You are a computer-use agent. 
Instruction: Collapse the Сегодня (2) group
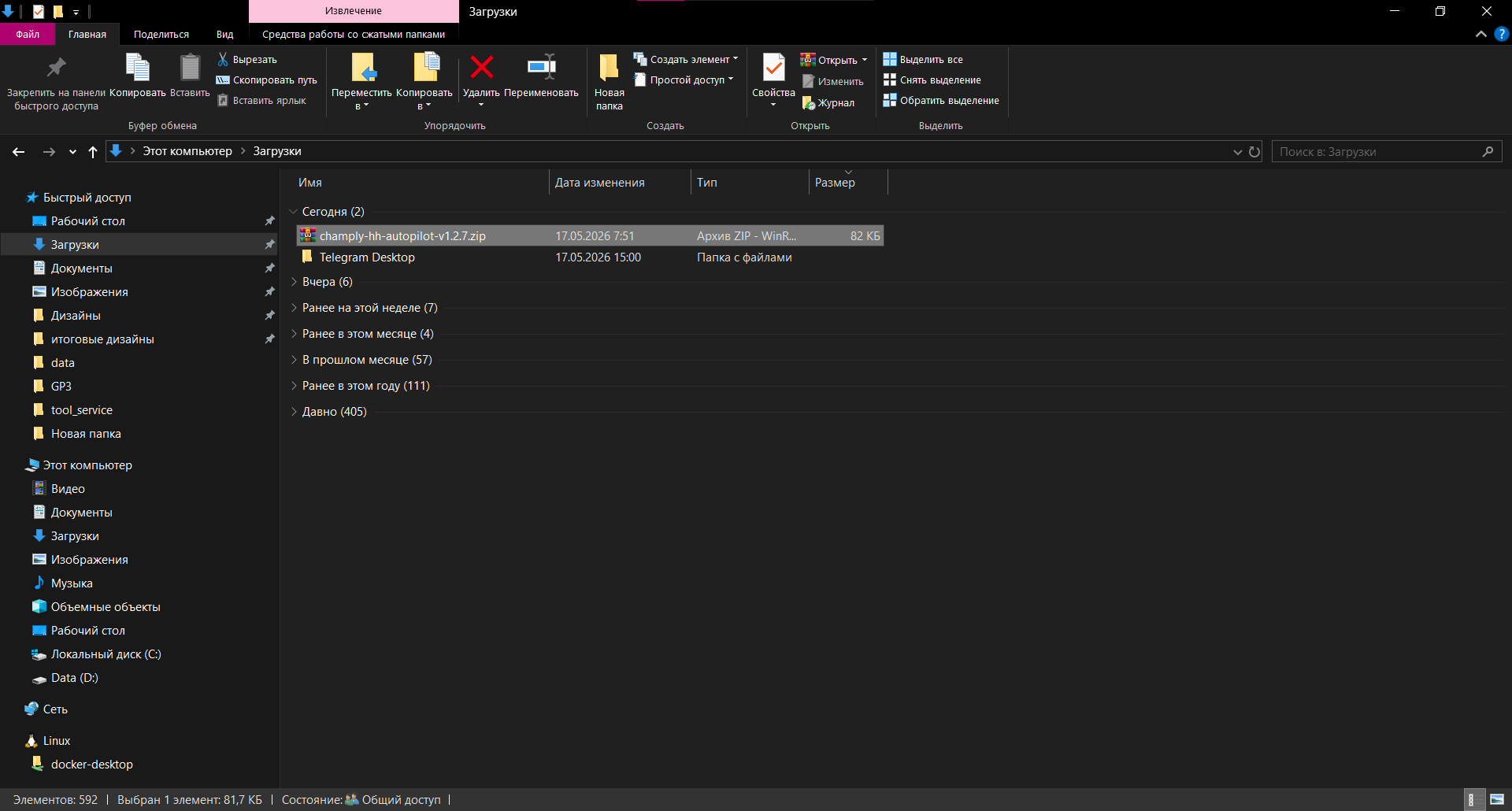point(294,212)
